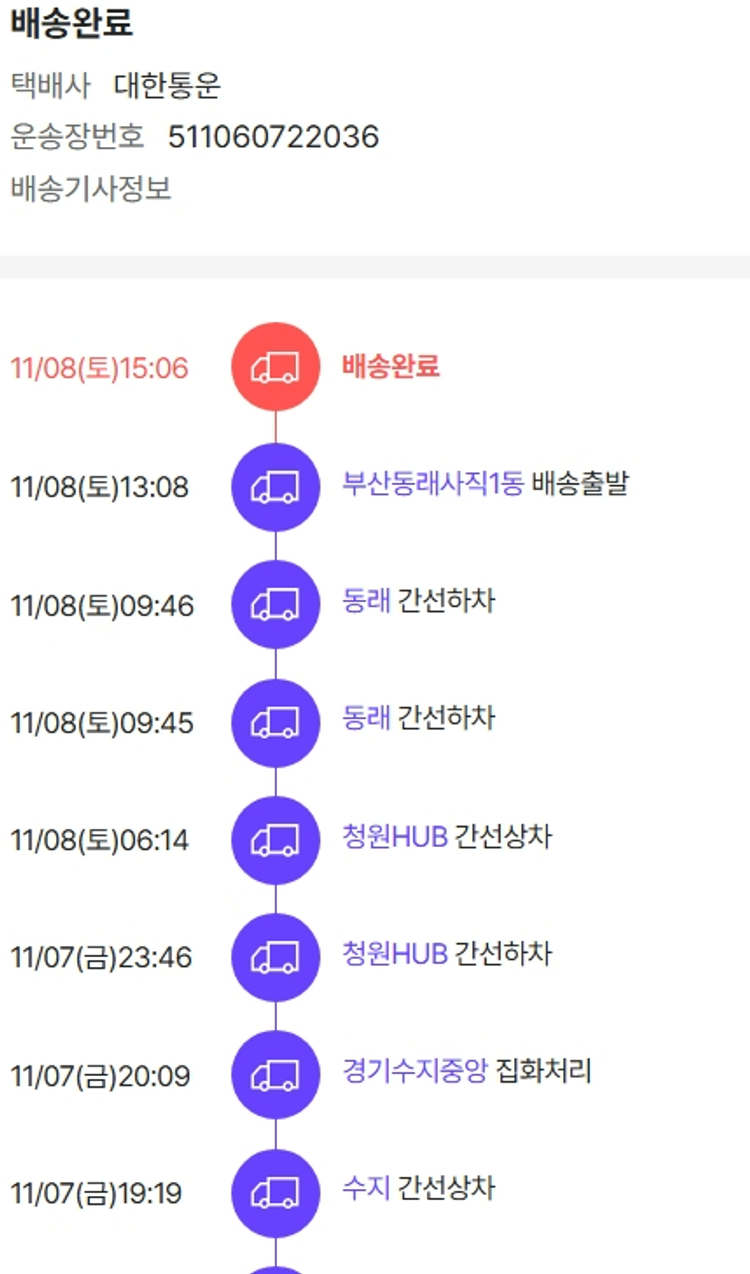Screen dimensions: 750x1274
Task: Click the red 배송완료 status text
Action: pos(390,366)
